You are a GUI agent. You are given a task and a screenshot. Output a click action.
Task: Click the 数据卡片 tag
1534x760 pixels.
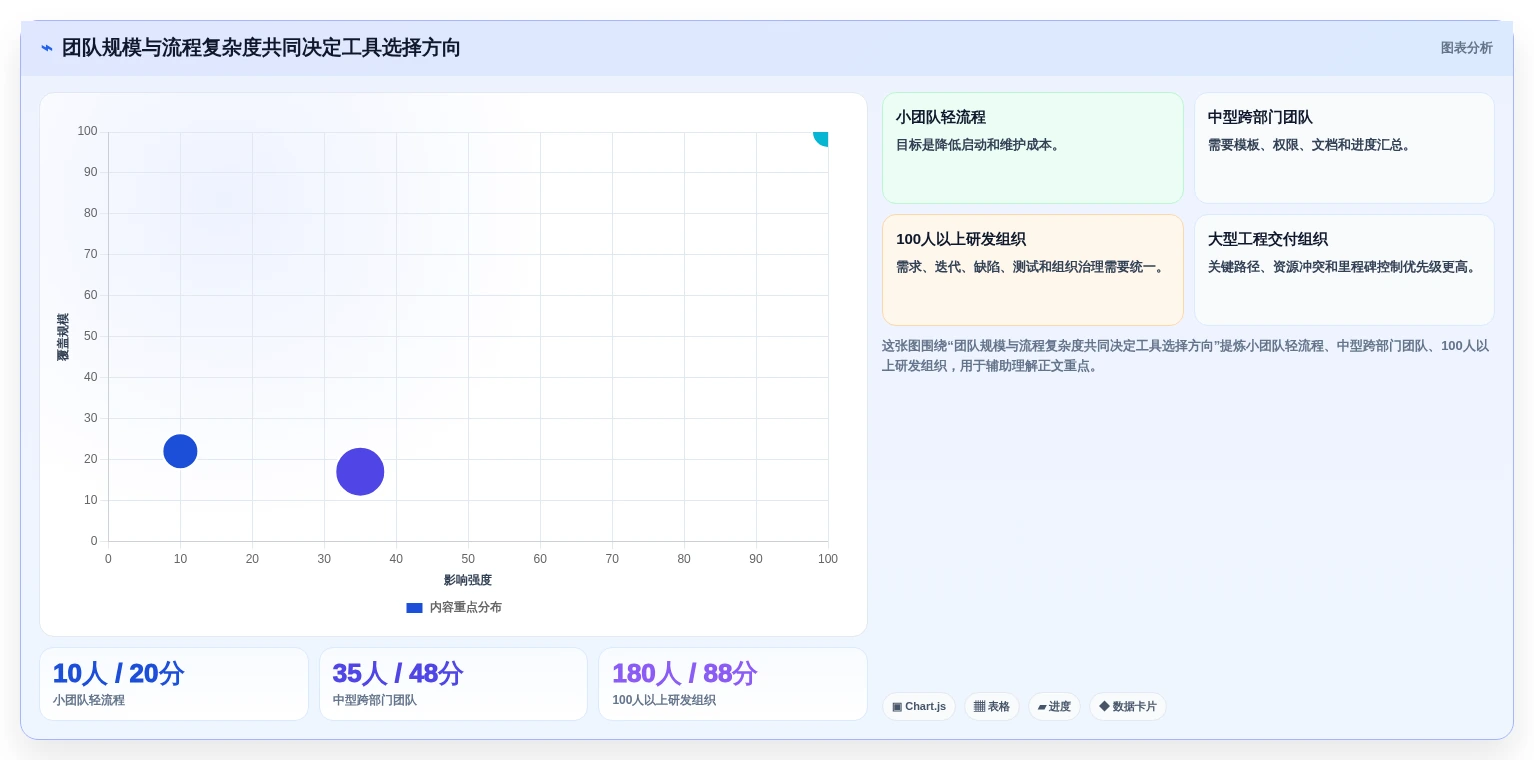[x=1127, y=706]
